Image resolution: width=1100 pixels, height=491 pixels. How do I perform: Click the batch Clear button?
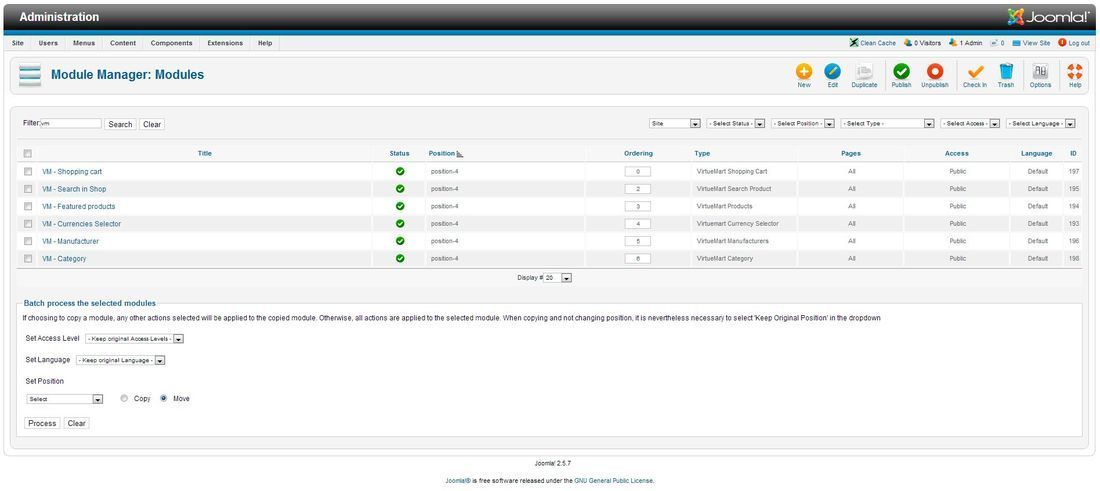pyautogui.click(x=76, y=424)
